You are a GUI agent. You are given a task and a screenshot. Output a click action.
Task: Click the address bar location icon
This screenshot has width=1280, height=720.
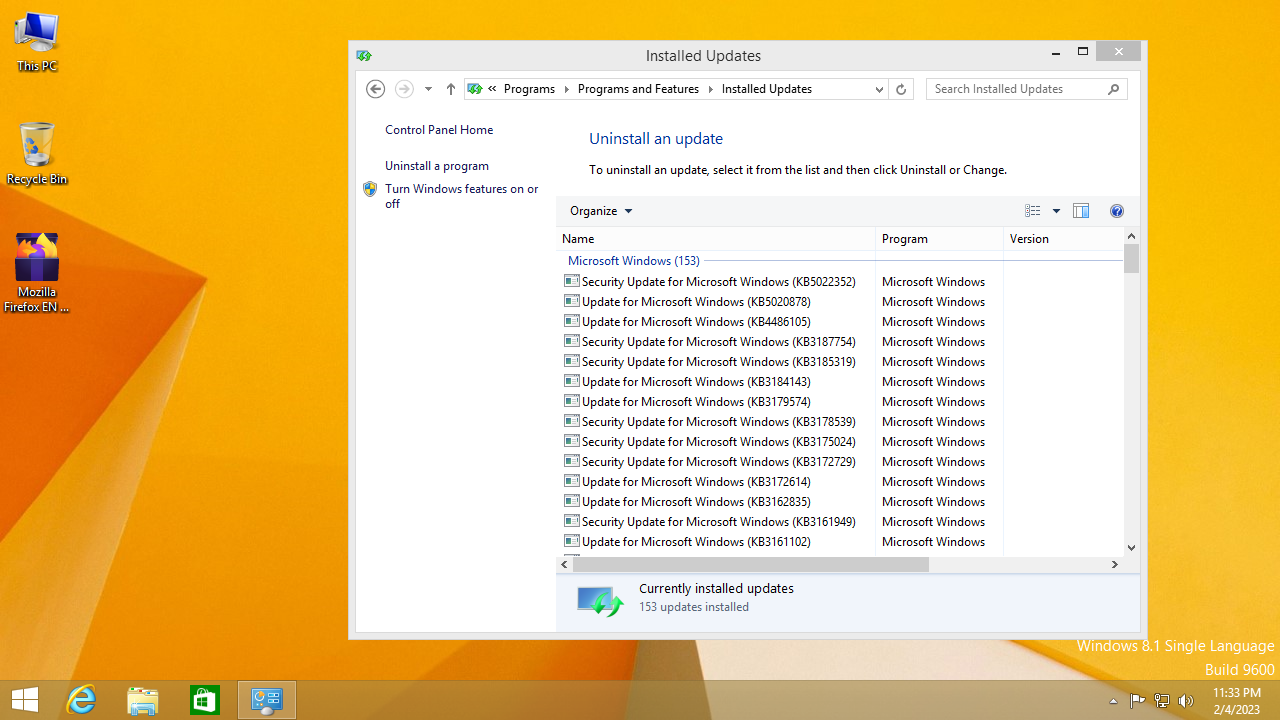[x=475, y=89]
